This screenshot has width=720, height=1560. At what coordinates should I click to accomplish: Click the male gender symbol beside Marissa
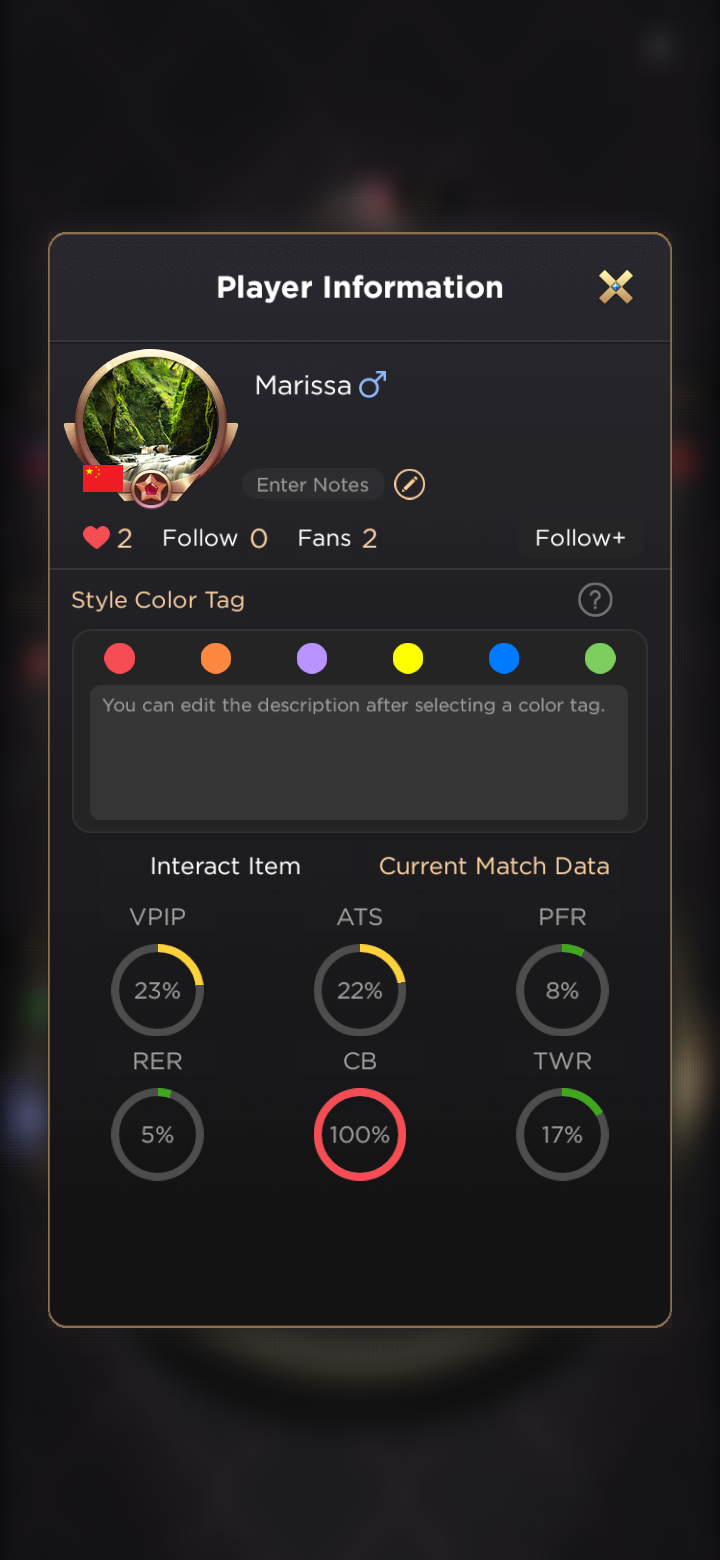[x=373, y=384]
